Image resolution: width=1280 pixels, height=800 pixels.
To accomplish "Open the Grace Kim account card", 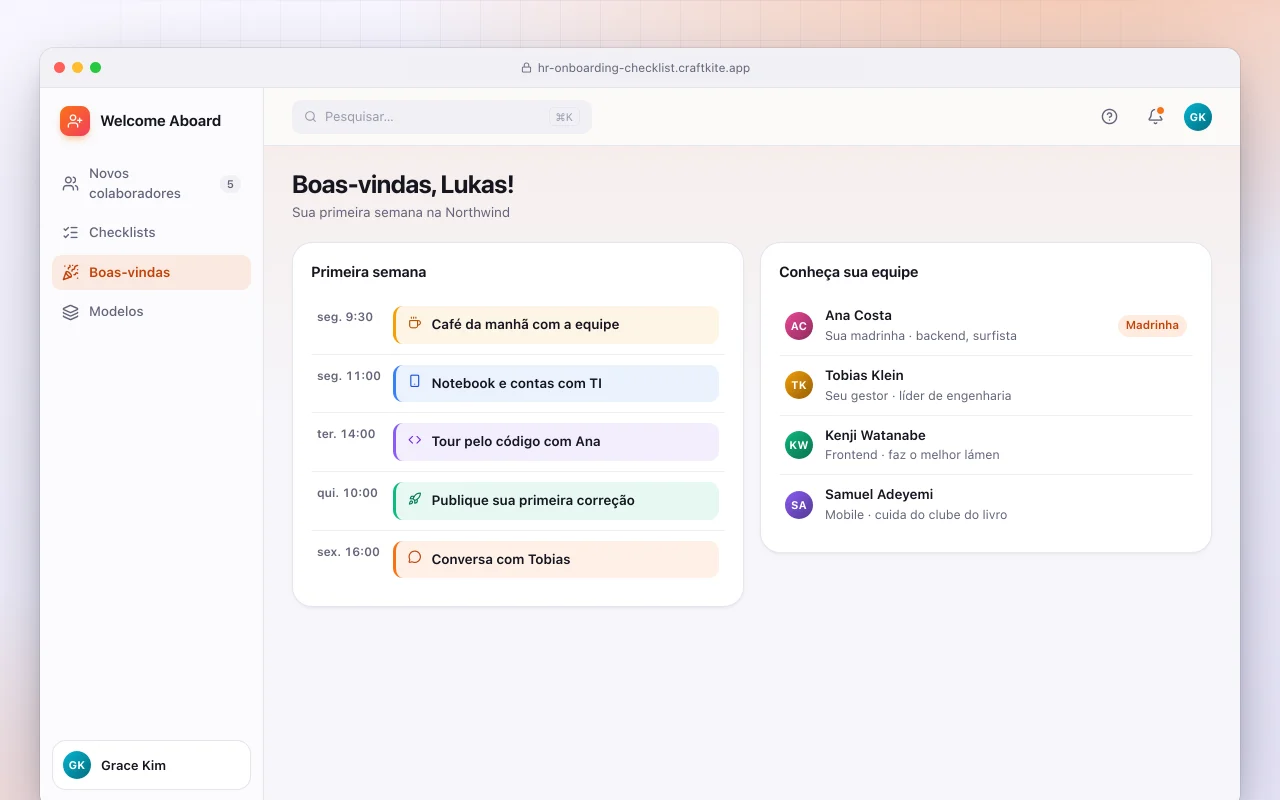I will [x=151, y=765].
